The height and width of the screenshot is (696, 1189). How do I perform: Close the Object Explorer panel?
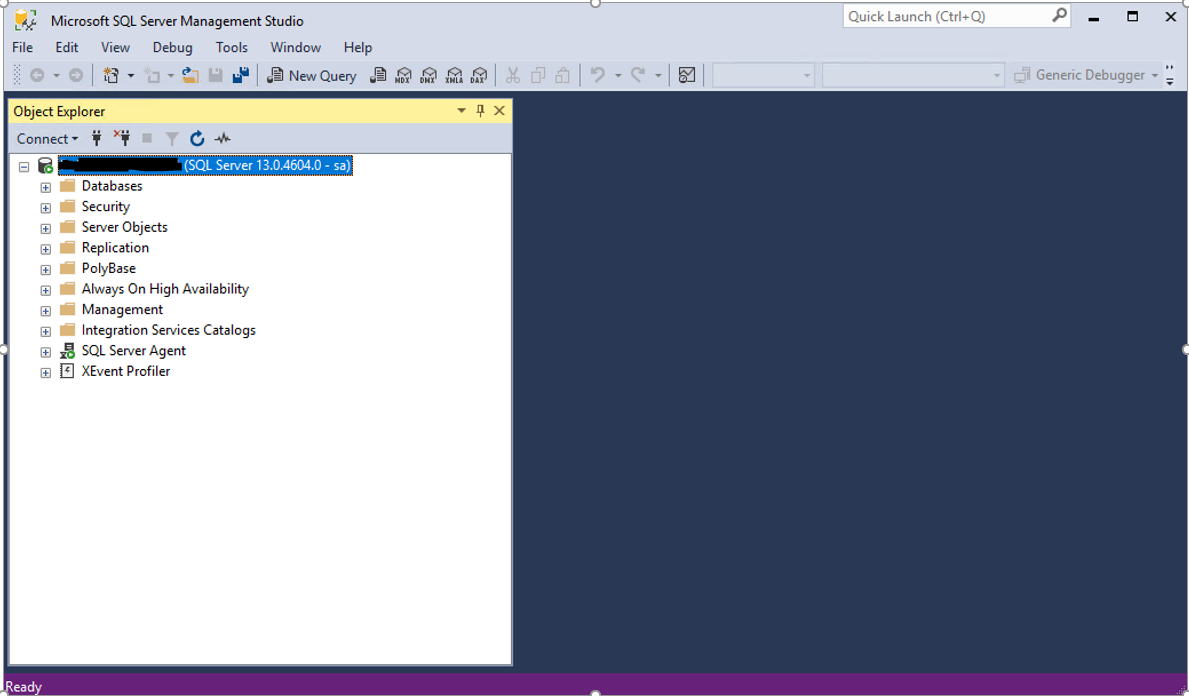499,111
